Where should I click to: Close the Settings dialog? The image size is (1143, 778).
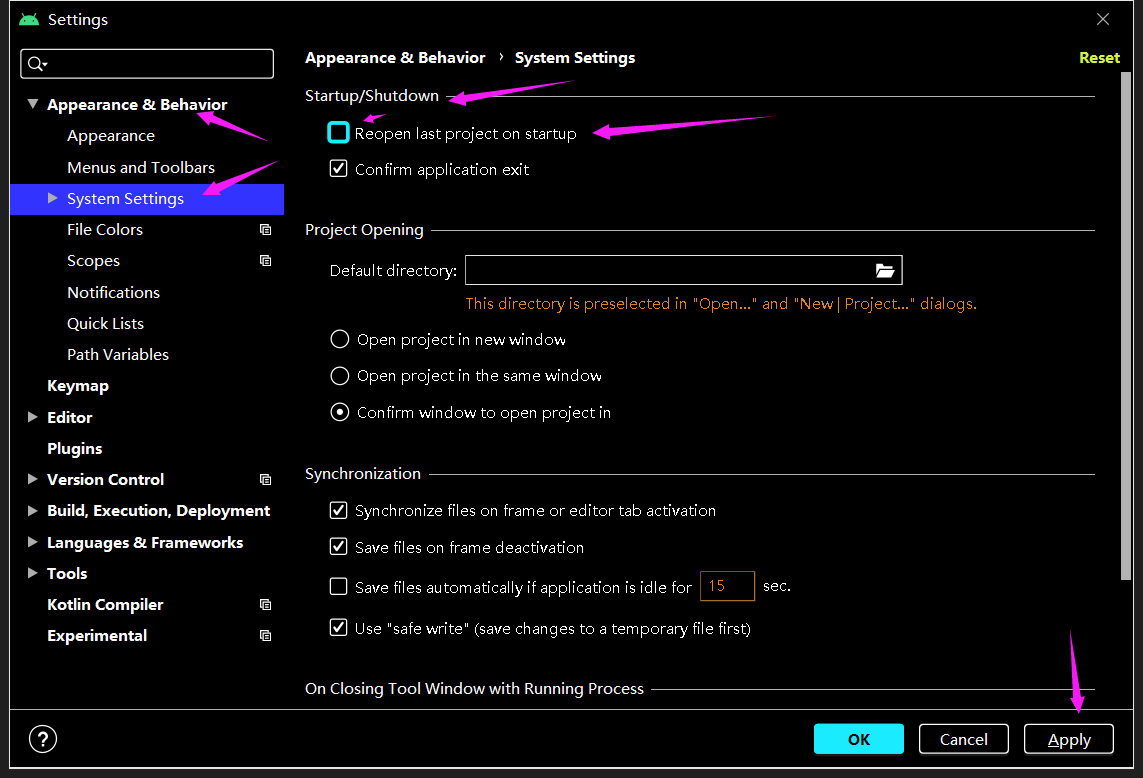(x=1103, y=20)
